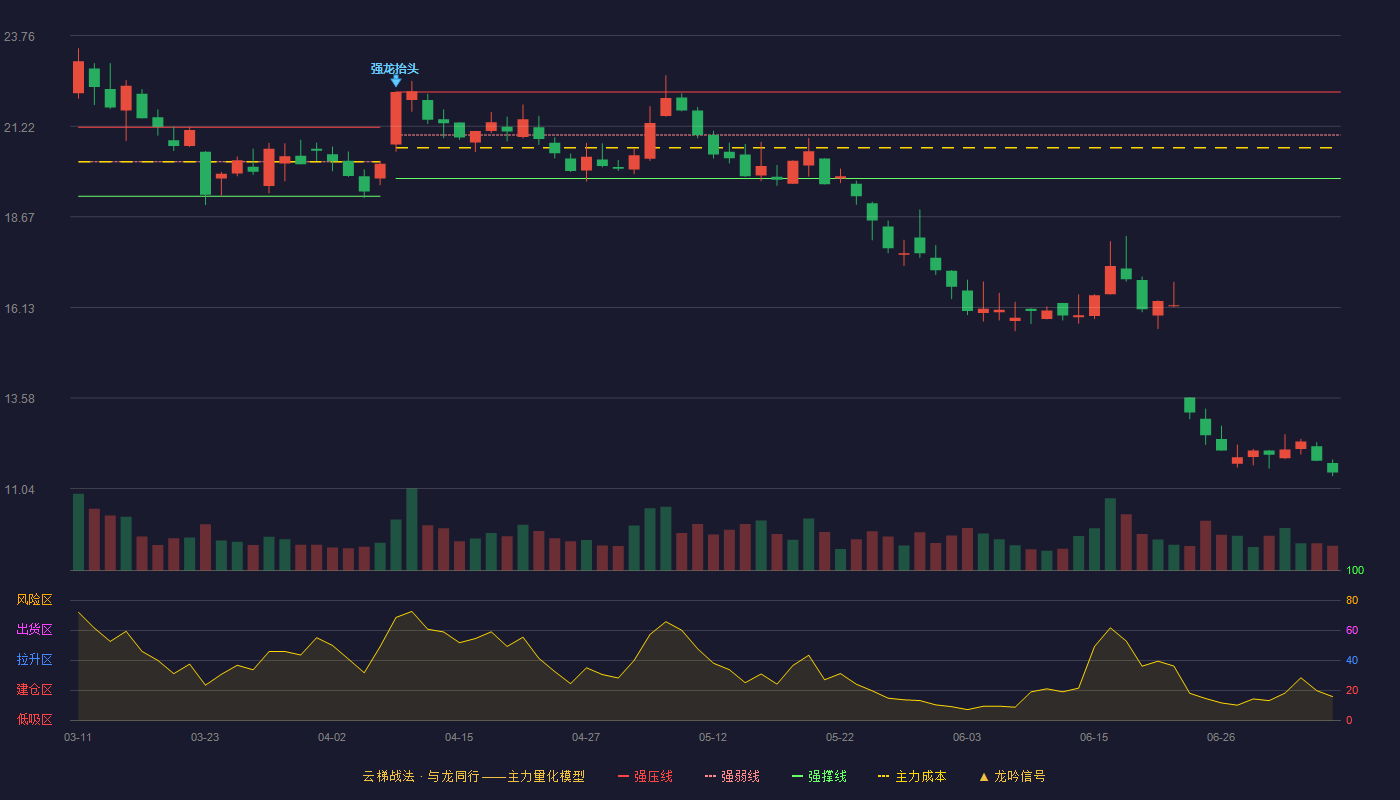Click the 04-02 date axis label
The height and width of the screenshot is (800, 1400).
coord(332,737)
